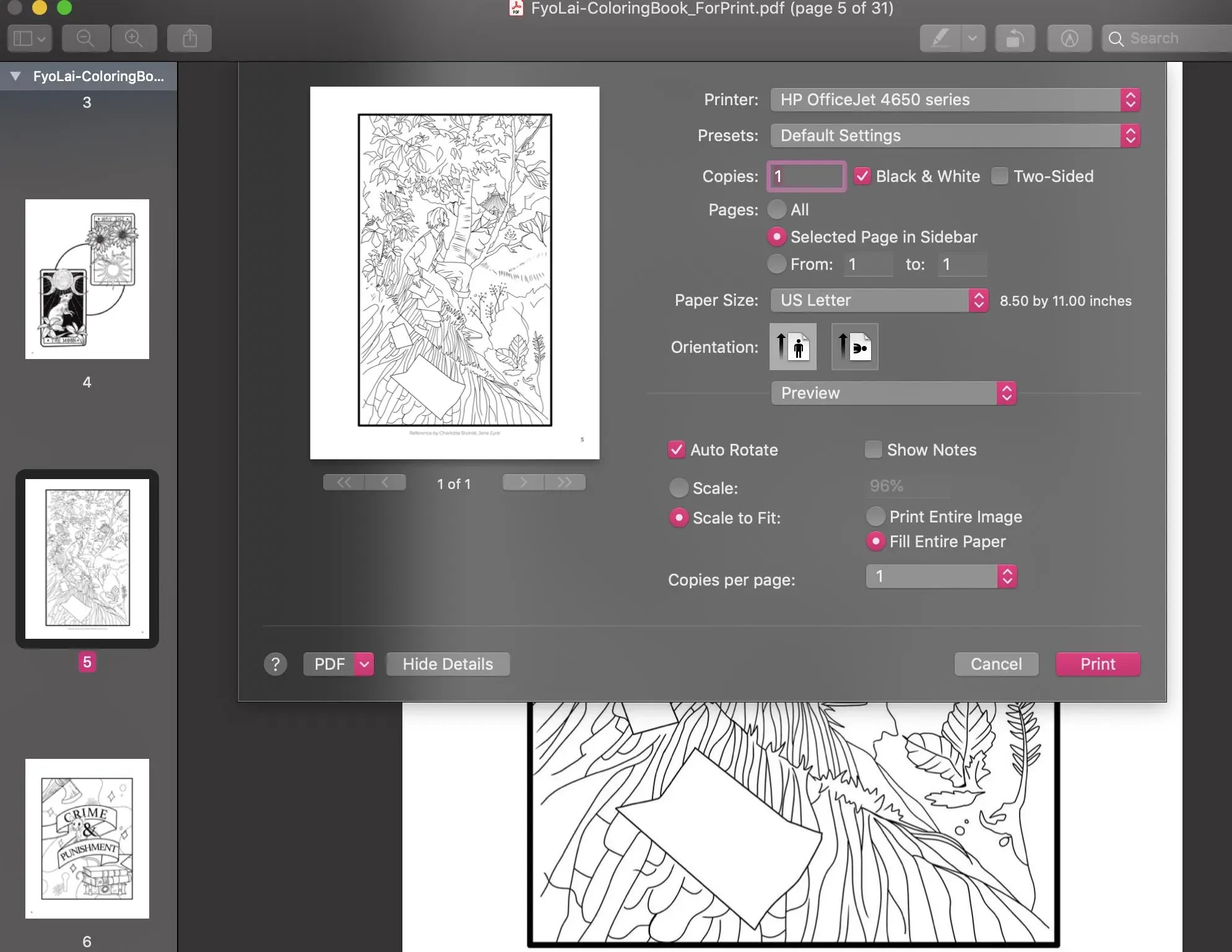Open the sidebar view mode menu
The image size is (1232, 952).
point(29,38)
